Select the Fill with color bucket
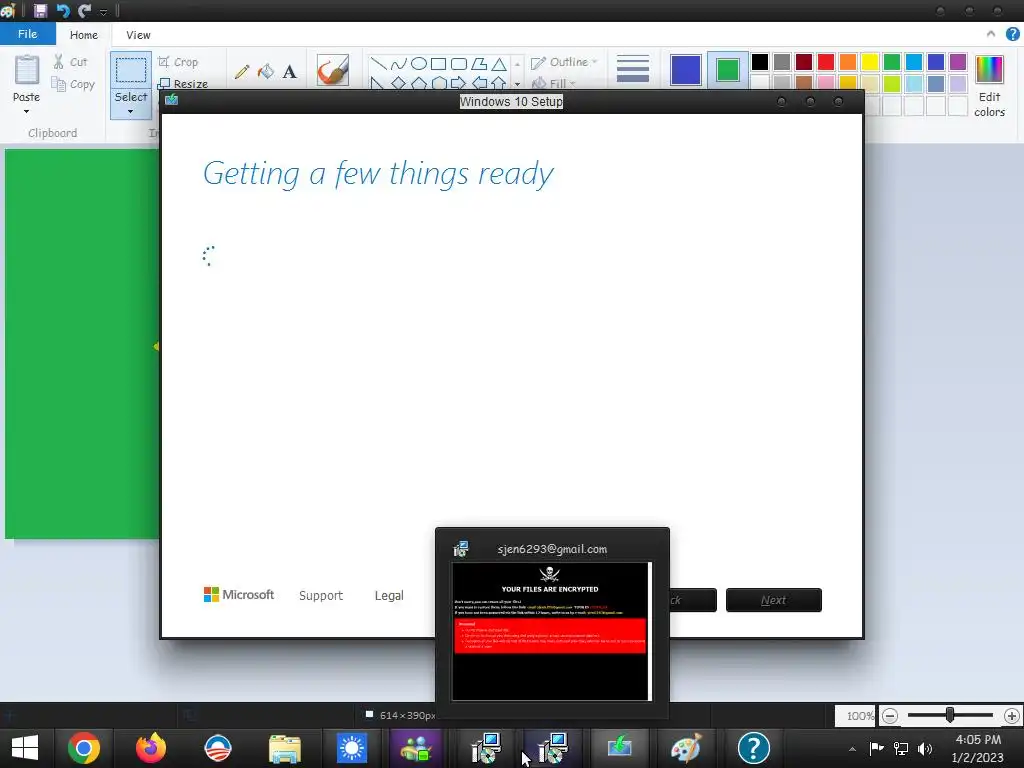This screenshot has height=768, width=1024. [266, 71]
